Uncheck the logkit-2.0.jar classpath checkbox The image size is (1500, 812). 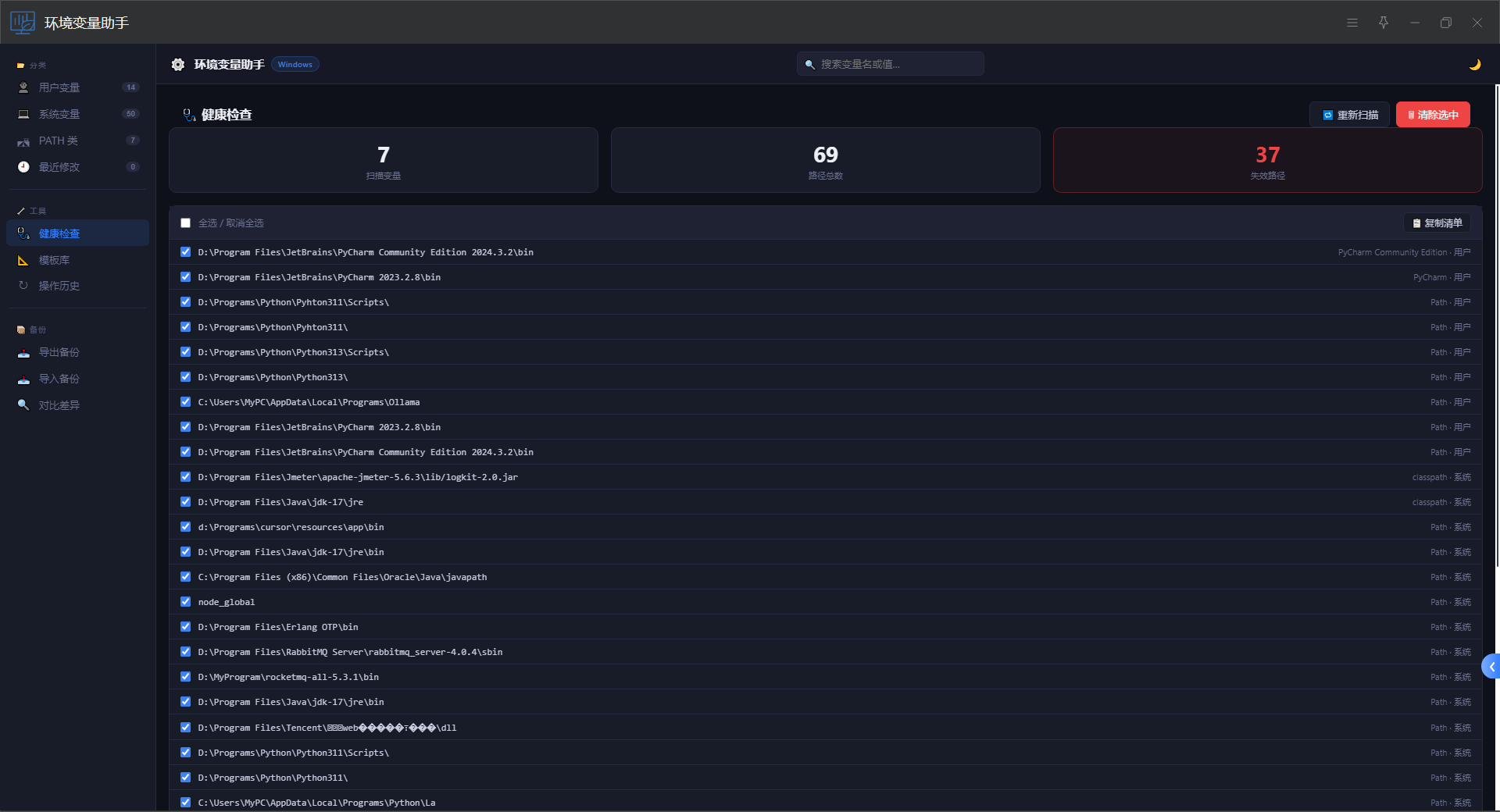[x=185, y=477]
